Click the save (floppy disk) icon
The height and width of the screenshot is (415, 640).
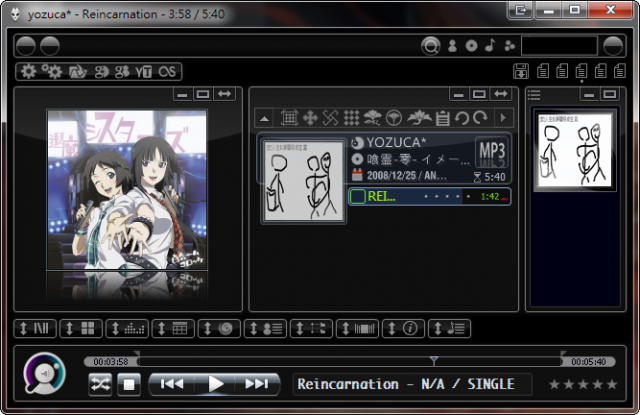tap(521, 71)
